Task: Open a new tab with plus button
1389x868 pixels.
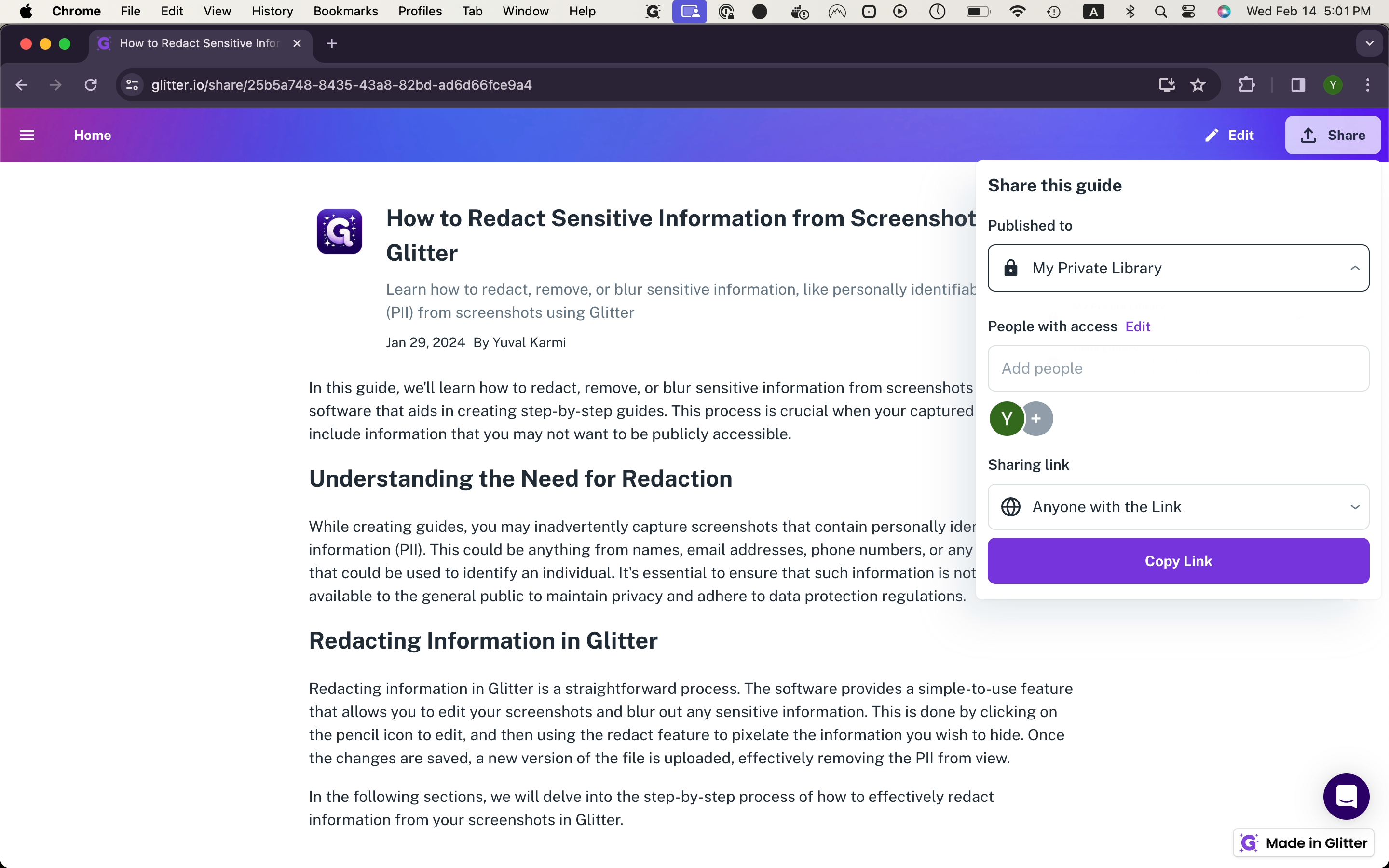Action: pos(332,43)
